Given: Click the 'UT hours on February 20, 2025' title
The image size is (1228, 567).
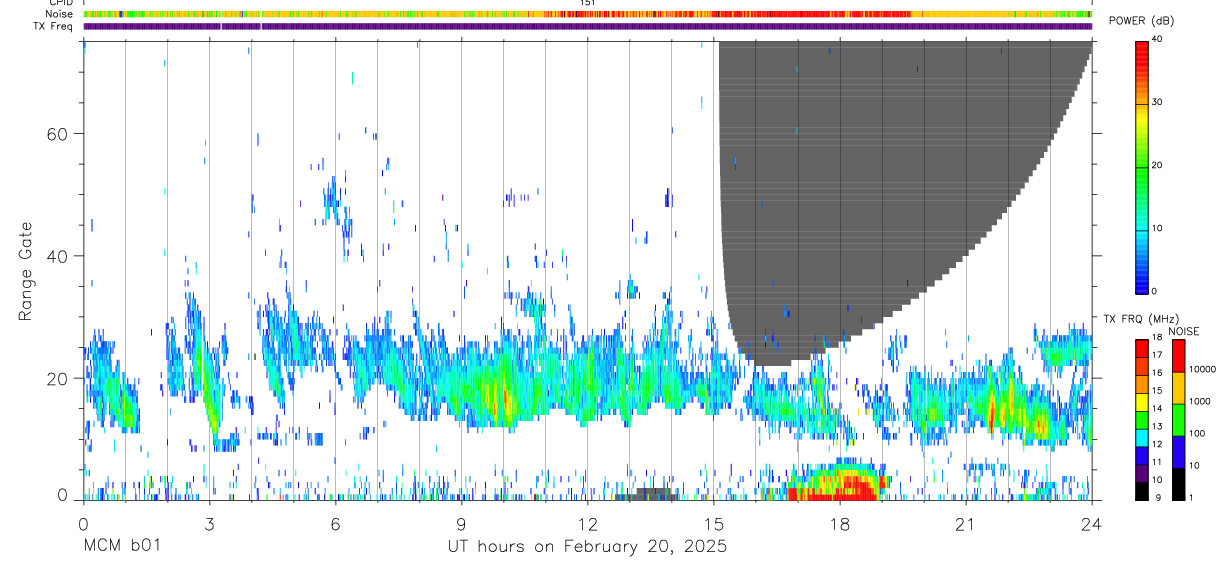Looking at the screenshot, I should (586, 547).
